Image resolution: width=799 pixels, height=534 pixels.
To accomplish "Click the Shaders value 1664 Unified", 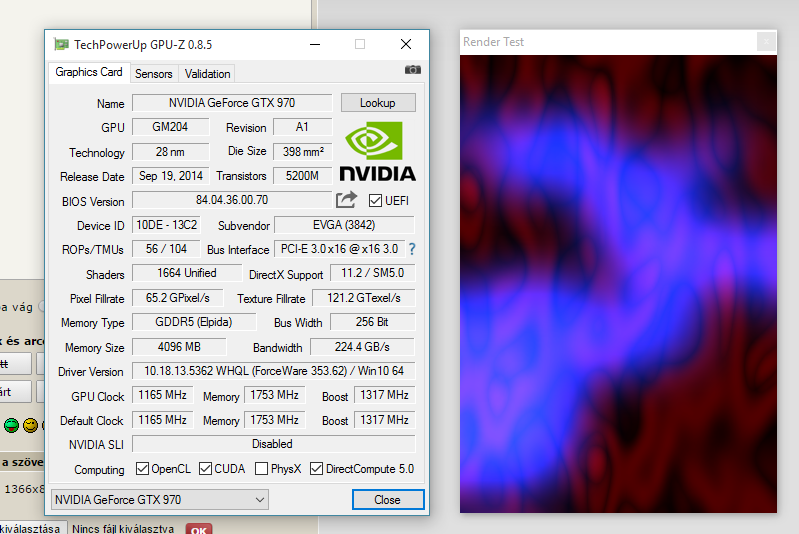I will pos(187,273).
